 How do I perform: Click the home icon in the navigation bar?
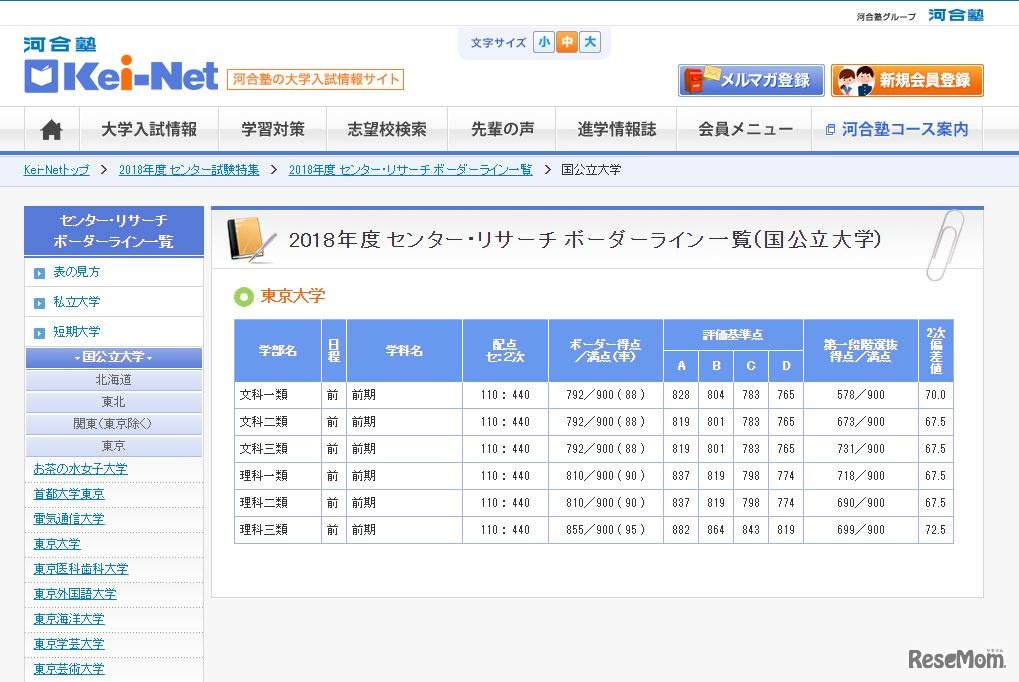pos(50,128)
